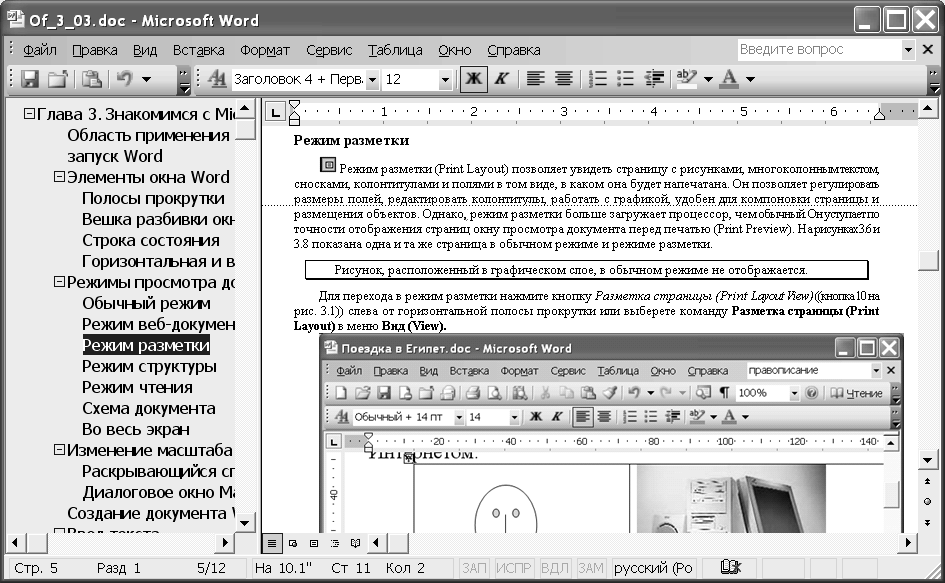Jump to 'Схема документа' heading
This screenshot has height=583, width=945.
pos(148,408)
